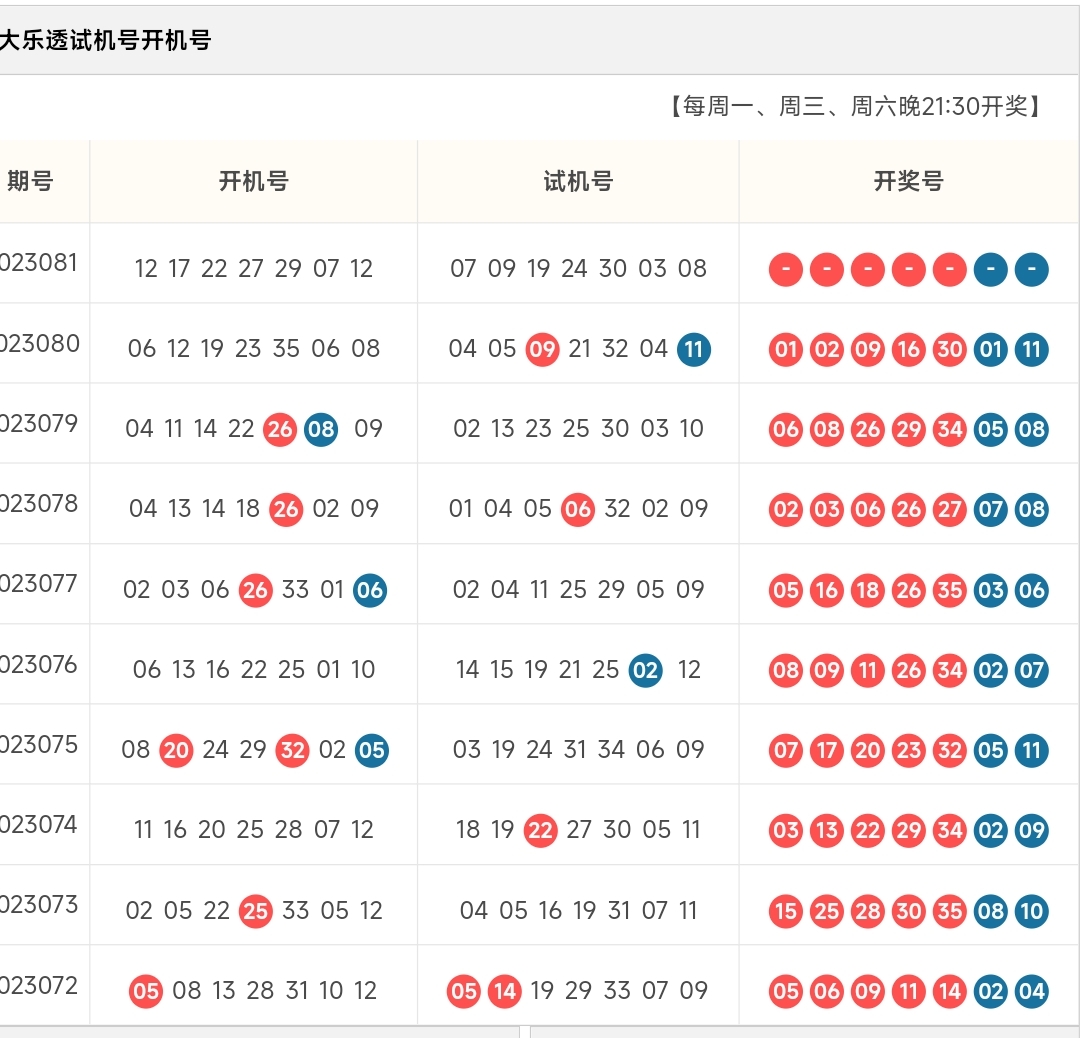Click the 试机号 column header
1080x1038 pixels.
pyautogui.click(x=578, y=181)
